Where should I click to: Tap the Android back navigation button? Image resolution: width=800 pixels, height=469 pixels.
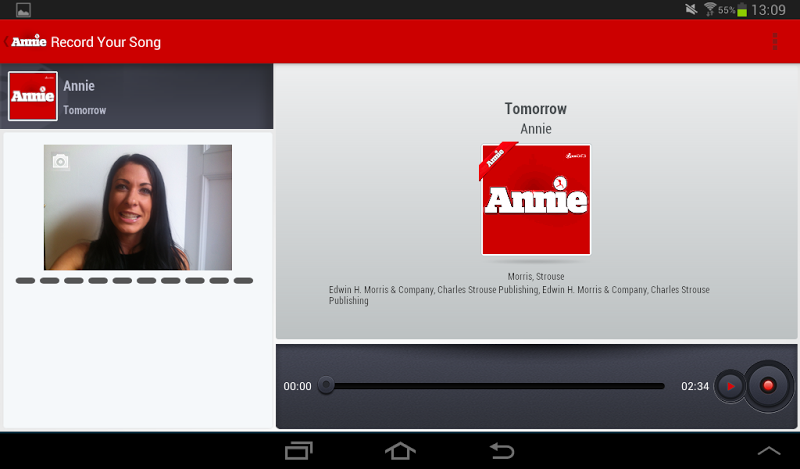pyautogui.click(x=502, y=451)
